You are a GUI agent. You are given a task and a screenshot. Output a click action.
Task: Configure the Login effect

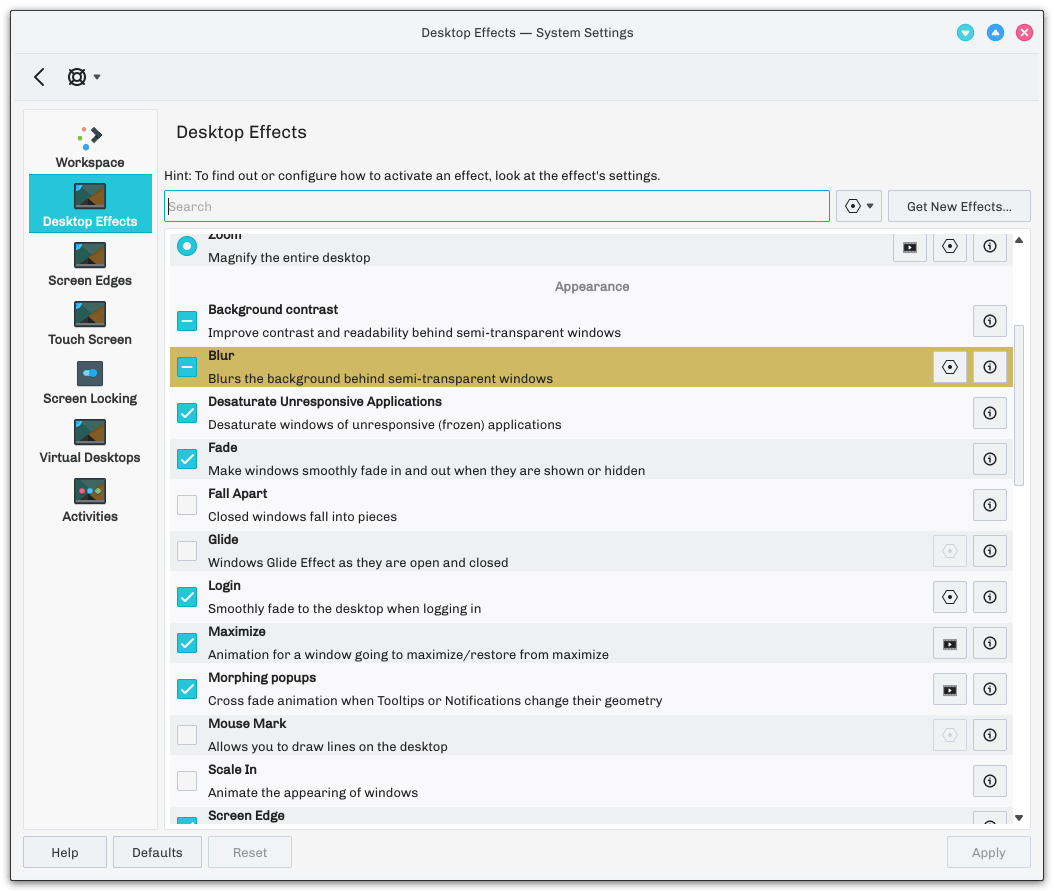coord(949,597)
